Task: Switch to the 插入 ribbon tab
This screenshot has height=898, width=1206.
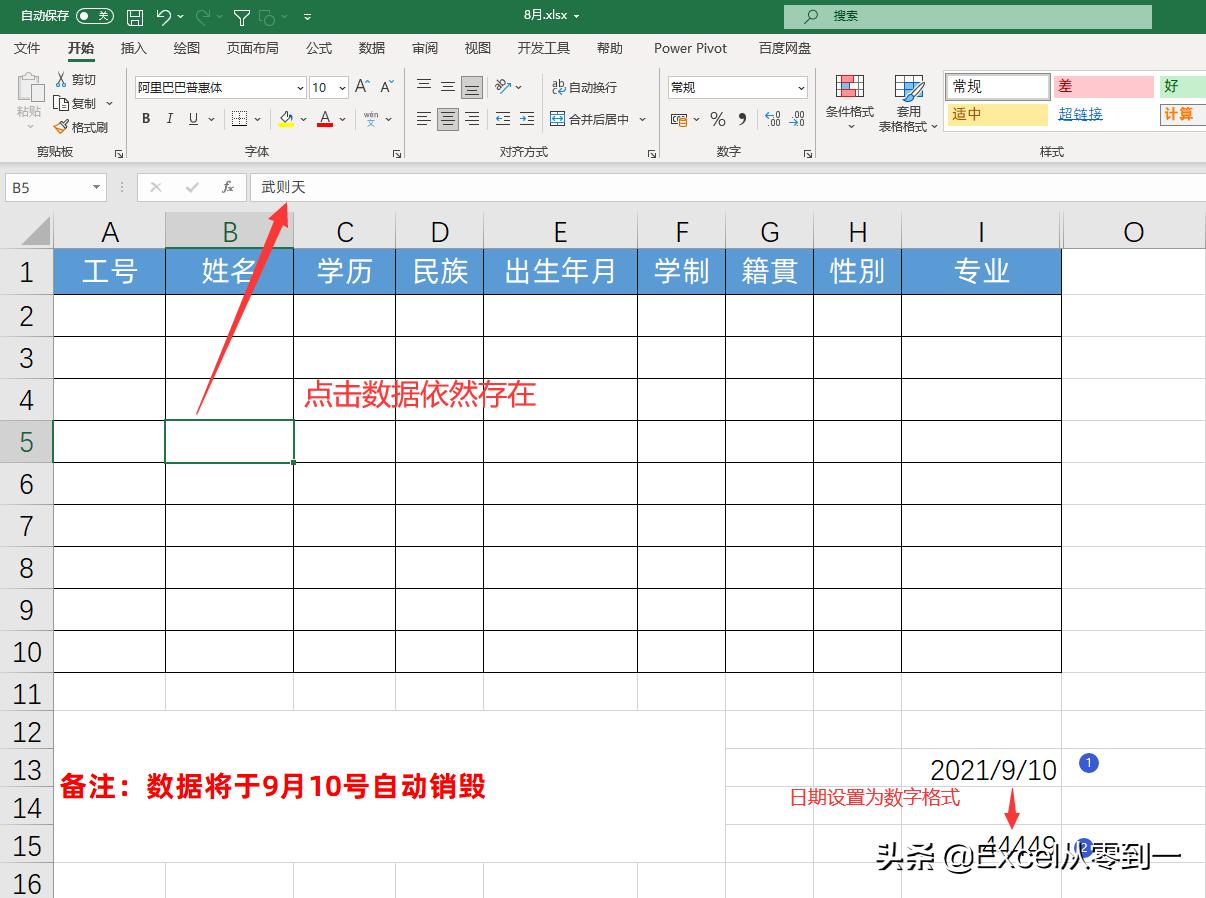Action: coord(135,48)
